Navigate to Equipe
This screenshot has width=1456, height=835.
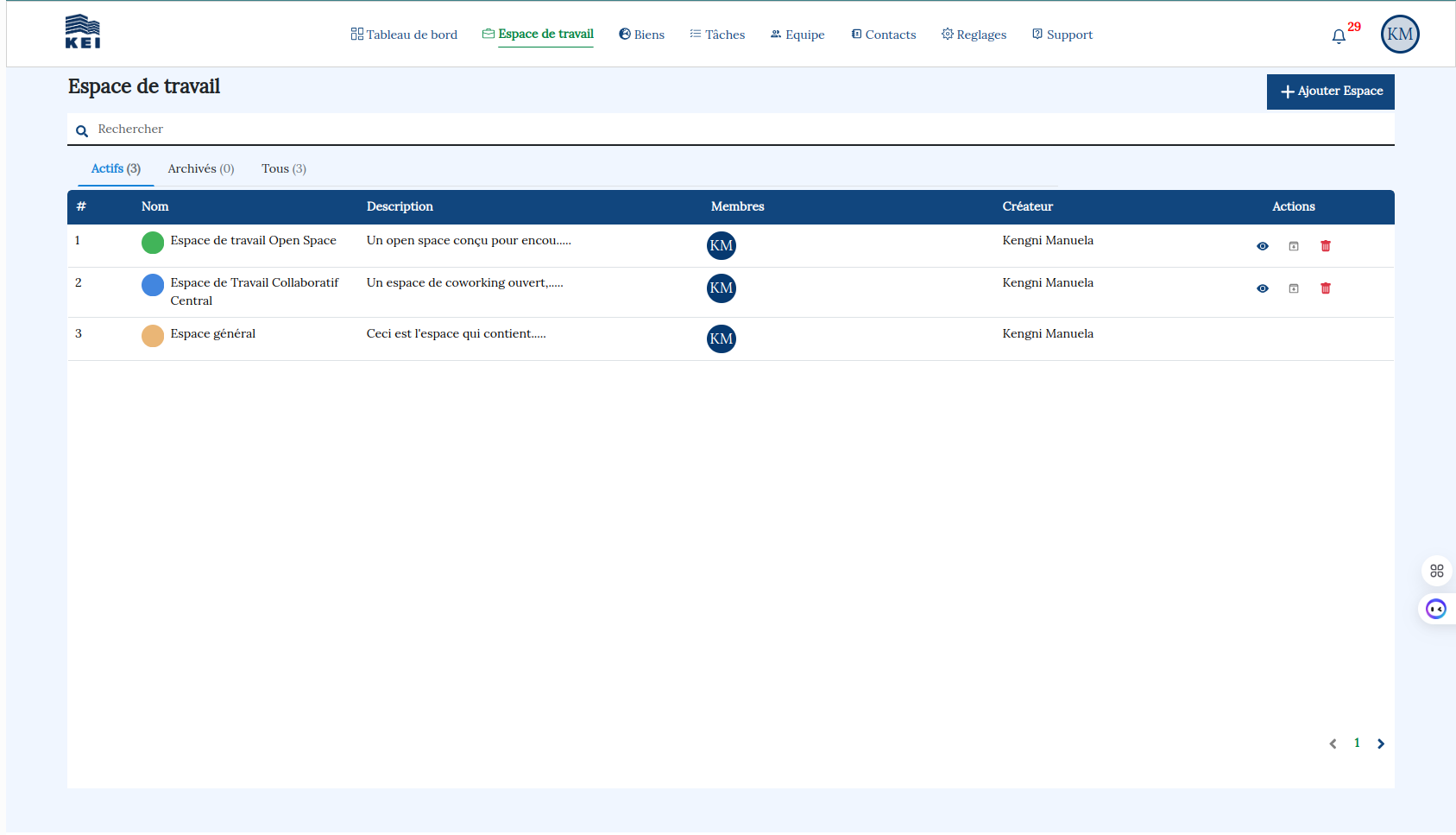pos(797,35)
